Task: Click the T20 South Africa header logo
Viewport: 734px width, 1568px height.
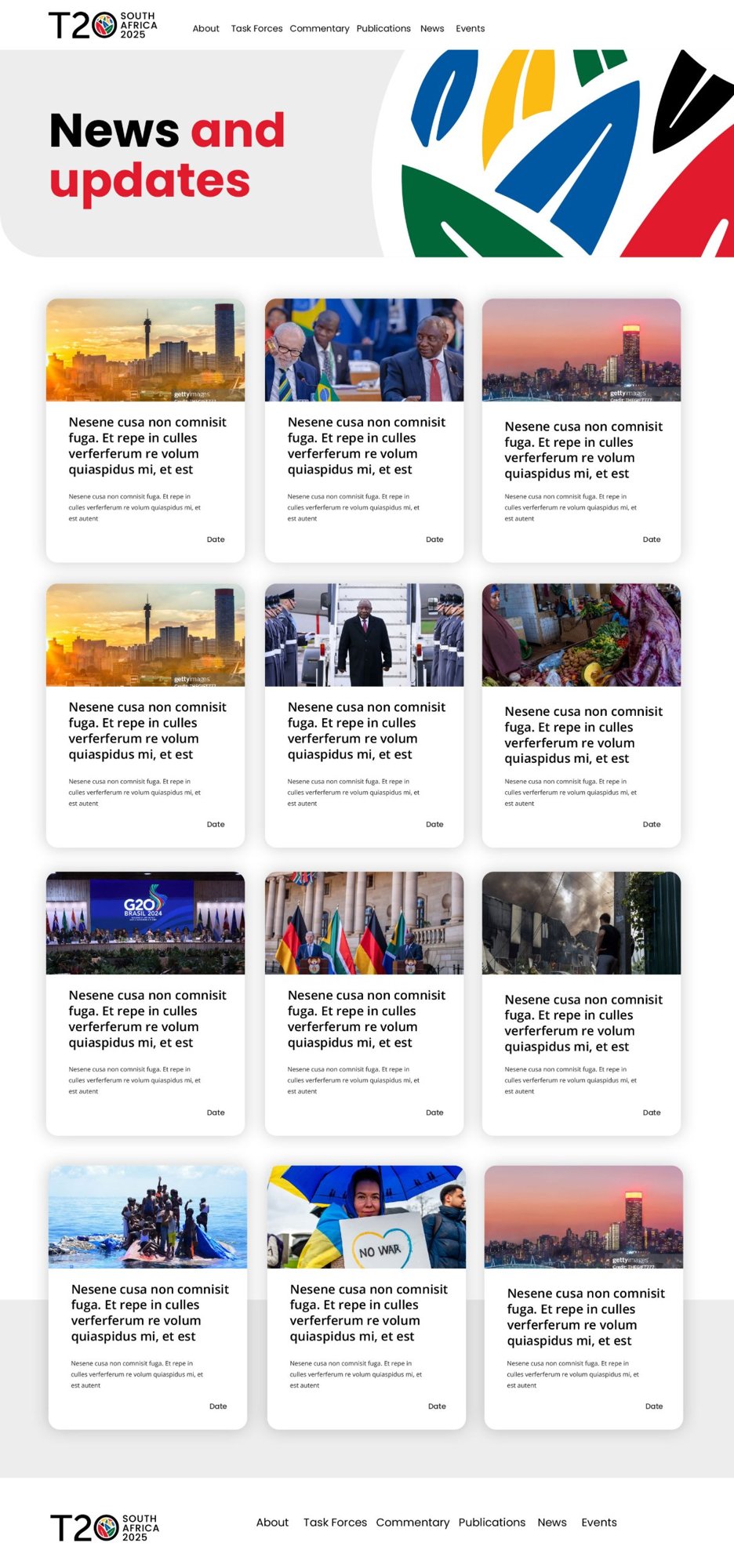Action: 103,25
